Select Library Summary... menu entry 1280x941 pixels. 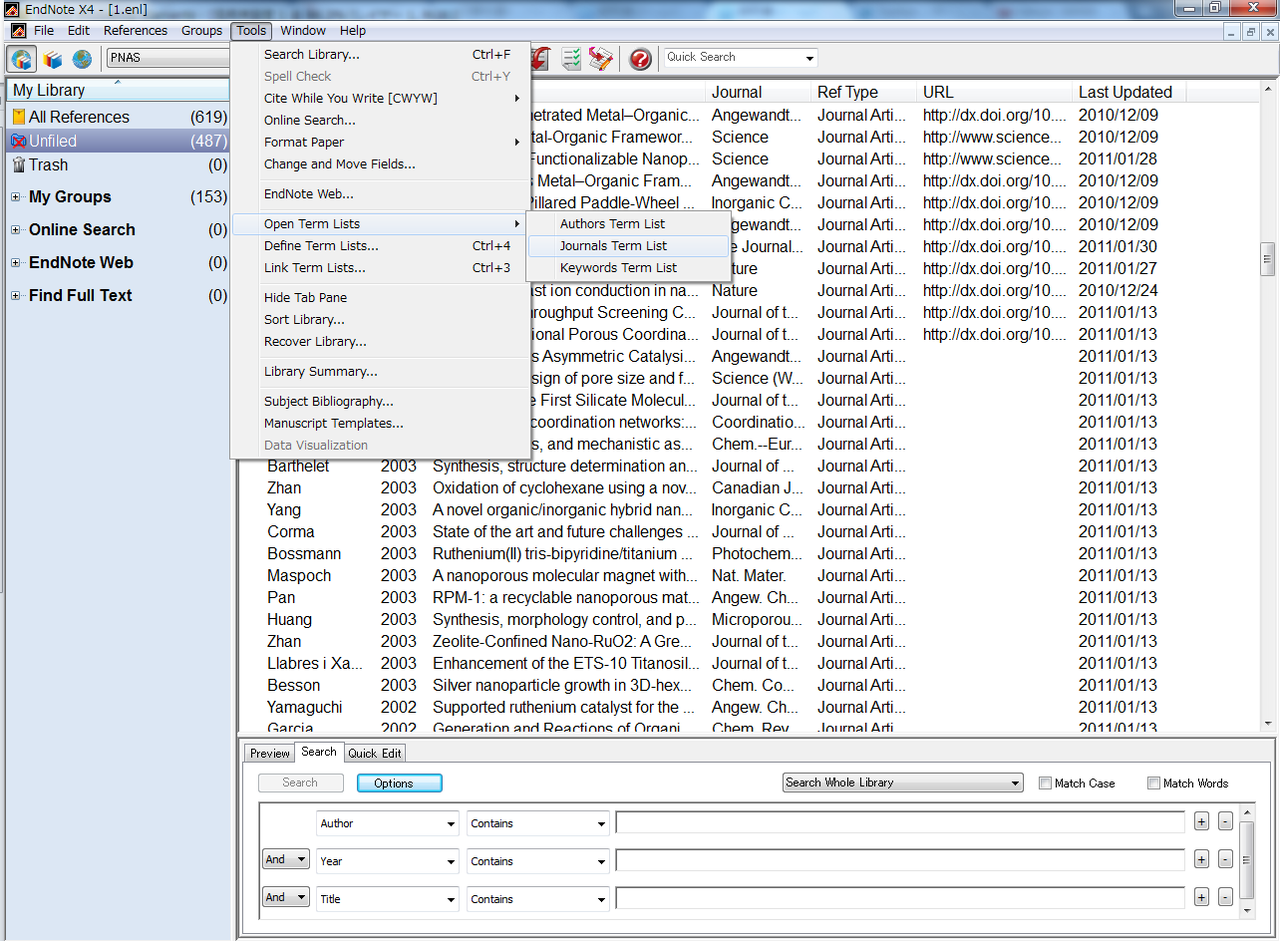pos(380,372)
